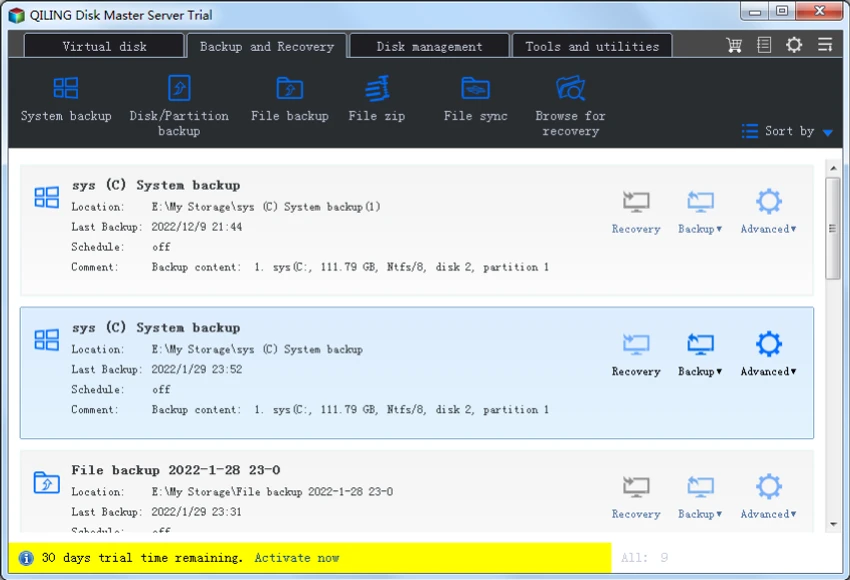Open the File sync tool
Image resolution: width=850 pixels, height=580 pixels.
[x=475, y=100]
